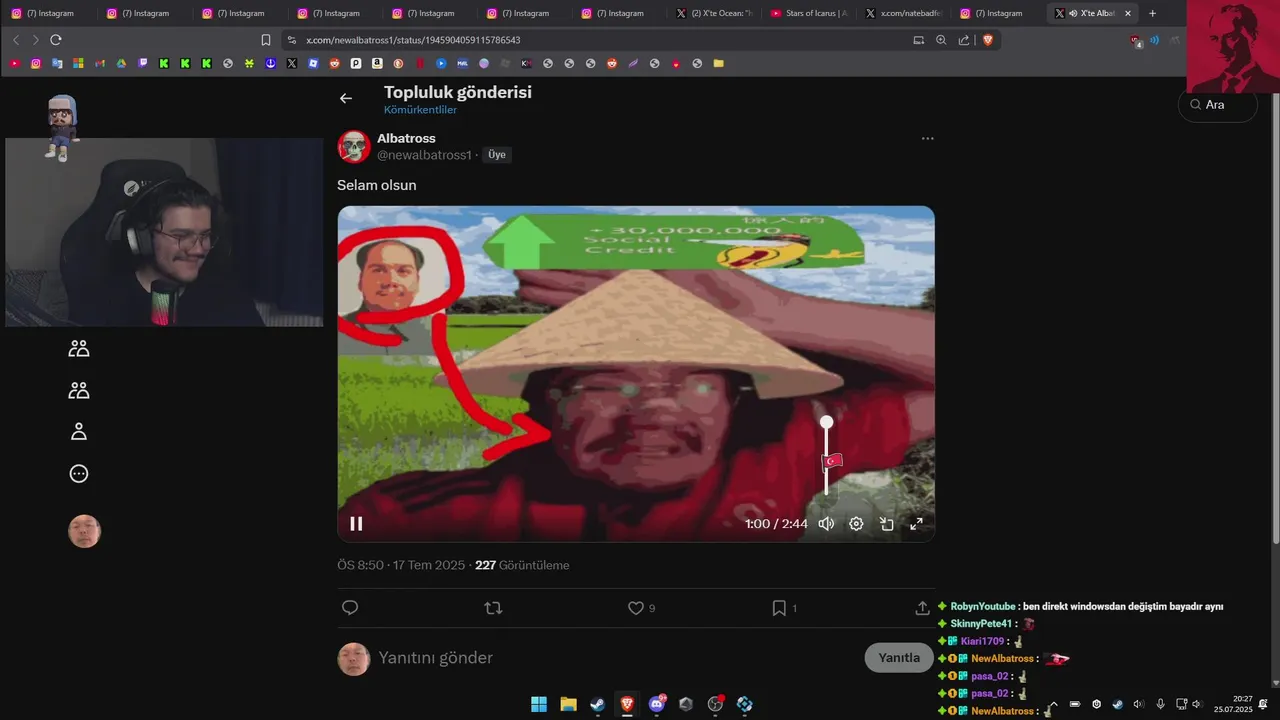Bookmark the post
Screen dimensions: 1280x720
click(x=779, y=608)
